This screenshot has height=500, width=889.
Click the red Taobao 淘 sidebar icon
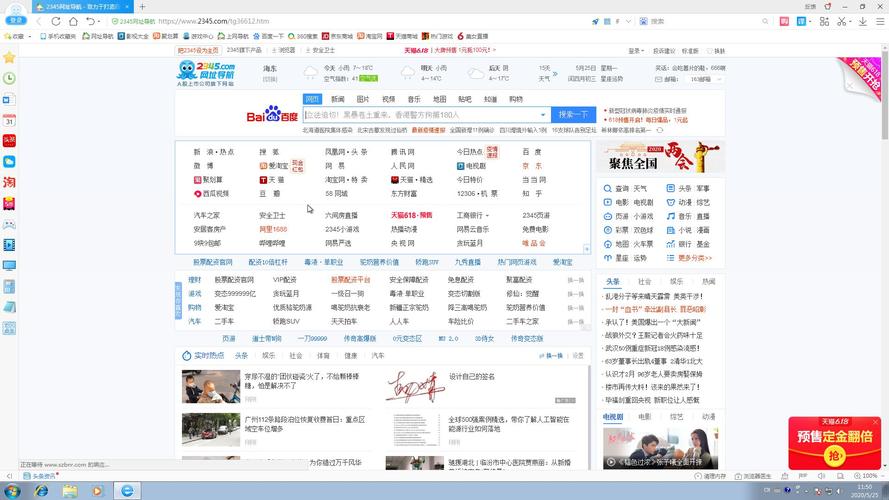point(9,182)
